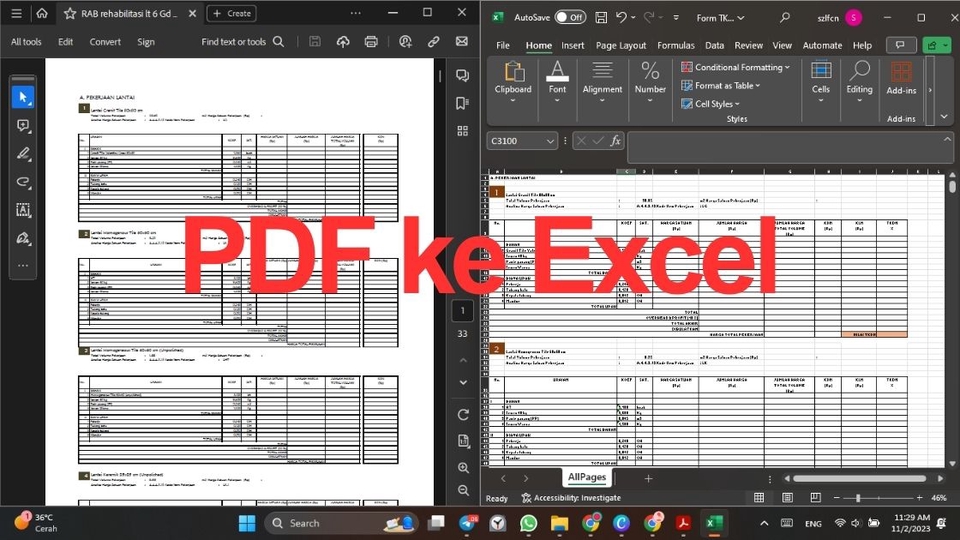Viewport: 960px width, 540px height.
Task: Switch to the Data tab
Action: click(x=714, y=45)
